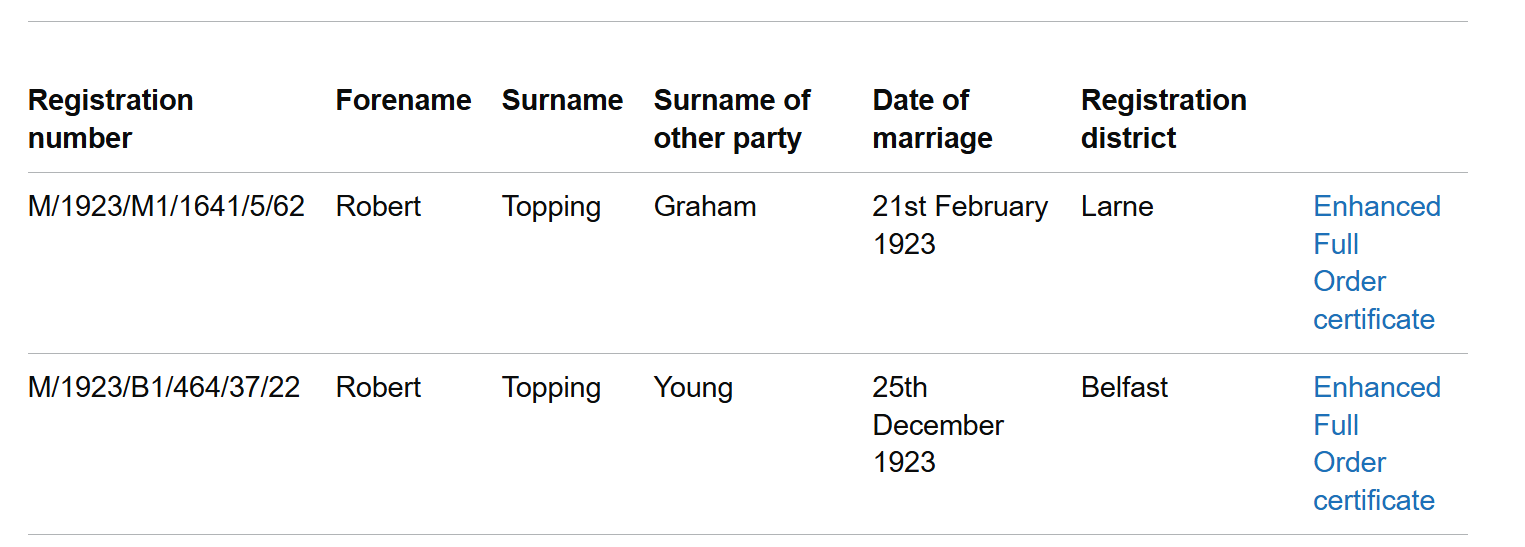Click the Surname column header
This screenshot has height=547, width=1525.
562,100
